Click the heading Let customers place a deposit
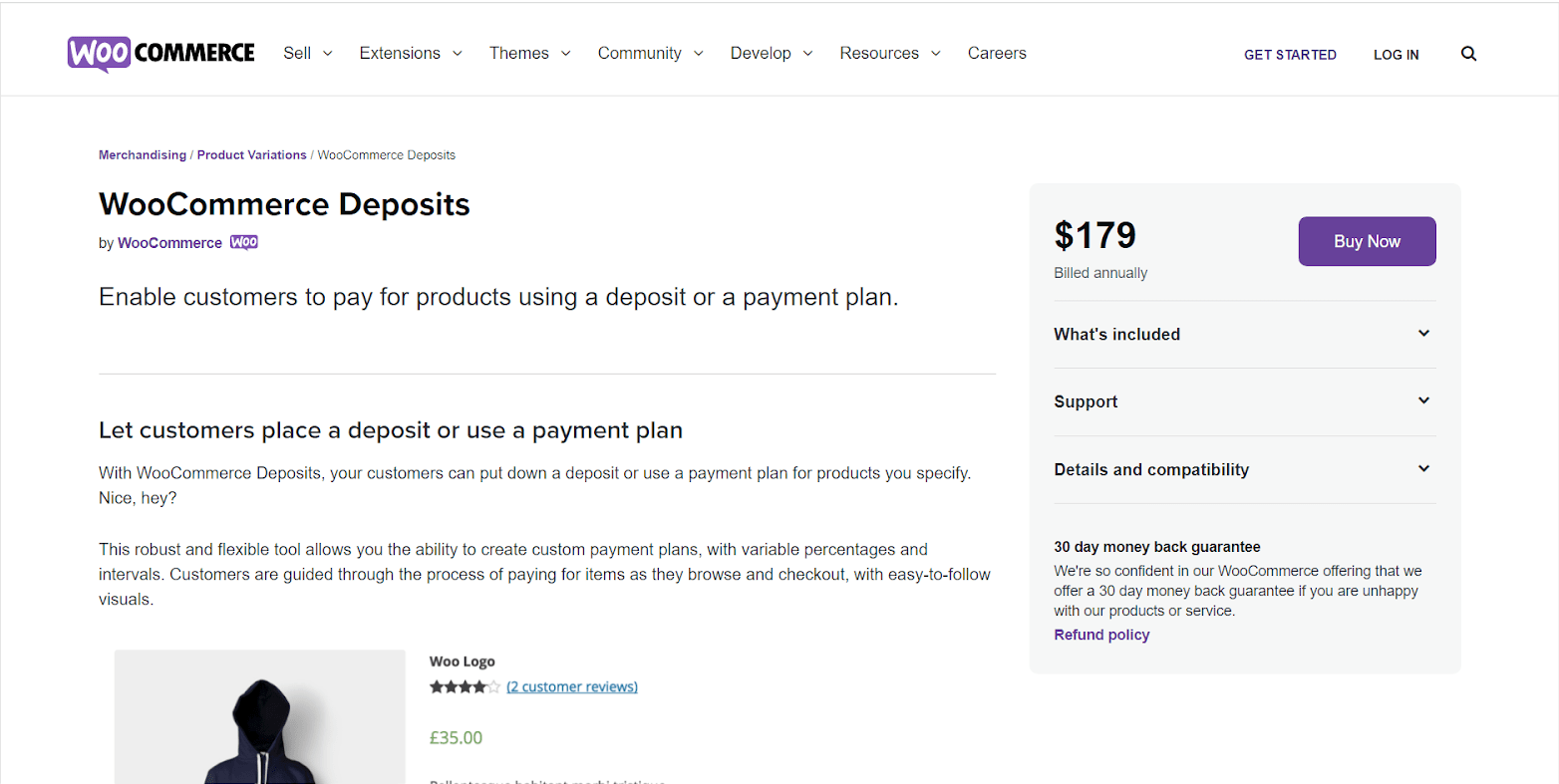This screenshot has width=1559, height=784. click(391, 430)
